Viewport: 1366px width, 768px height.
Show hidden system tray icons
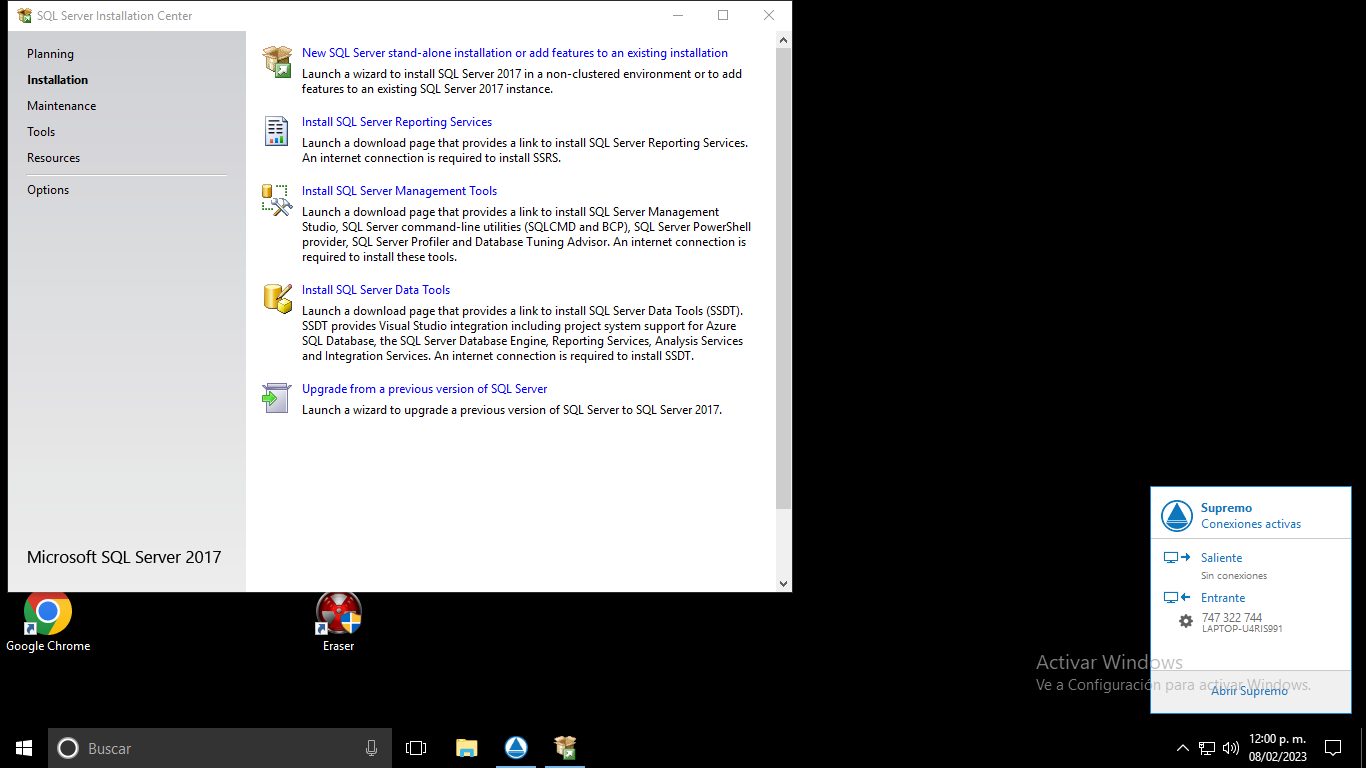(1183, 748)
